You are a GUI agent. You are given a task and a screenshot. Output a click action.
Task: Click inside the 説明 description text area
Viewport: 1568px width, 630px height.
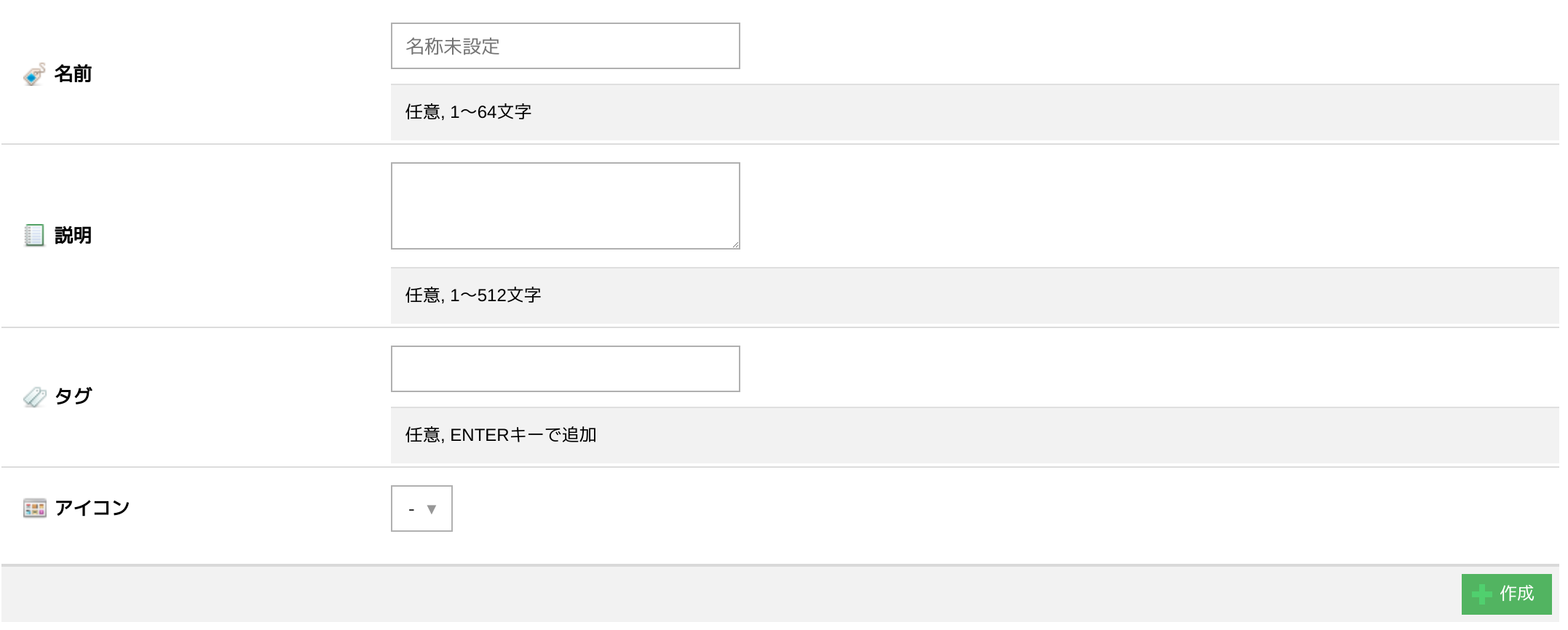(x=565, y=206)
